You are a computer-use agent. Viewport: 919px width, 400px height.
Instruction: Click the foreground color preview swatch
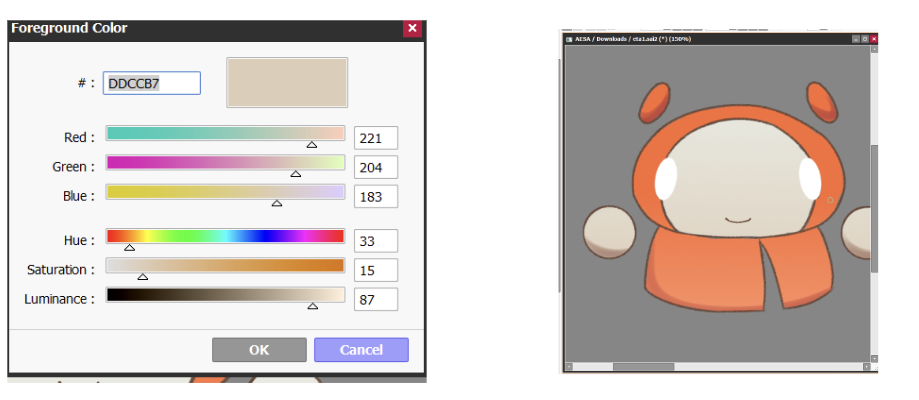click(x=287, y=82)
